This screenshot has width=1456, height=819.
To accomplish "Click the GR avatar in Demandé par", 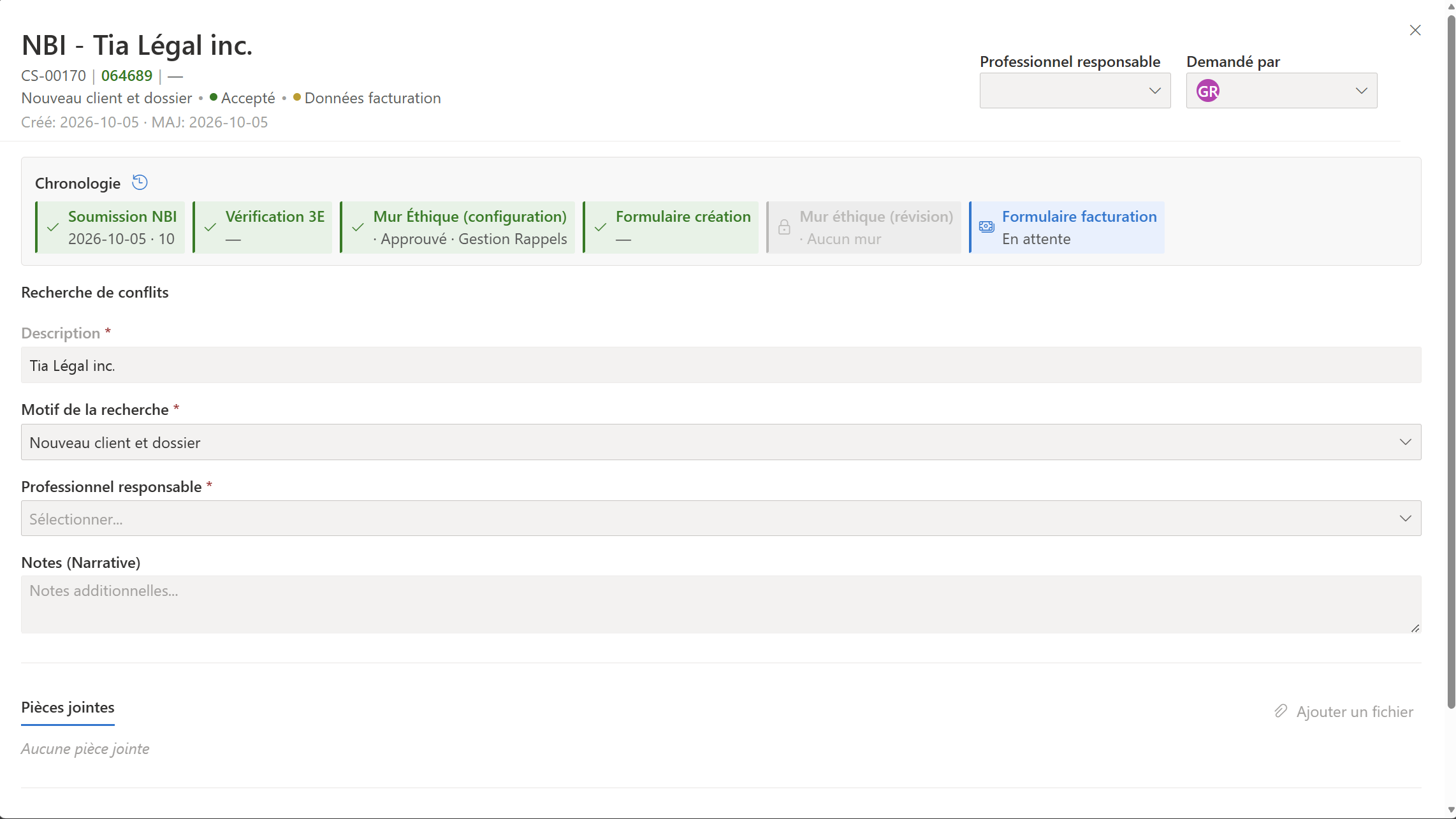I will point(1208,91).
